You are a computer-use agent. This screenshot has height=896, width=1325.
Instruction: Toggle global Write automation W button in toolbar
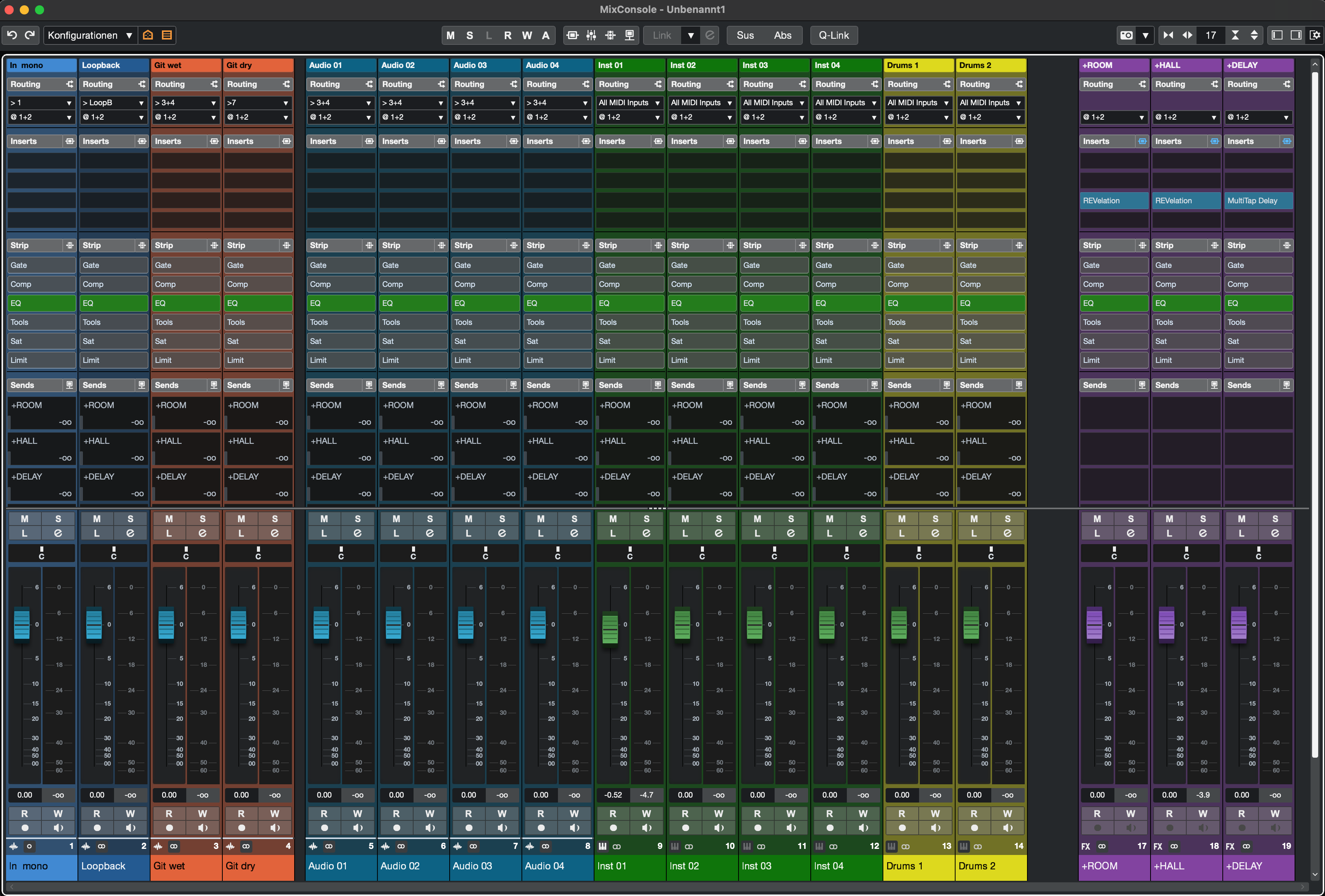point(527,35)
